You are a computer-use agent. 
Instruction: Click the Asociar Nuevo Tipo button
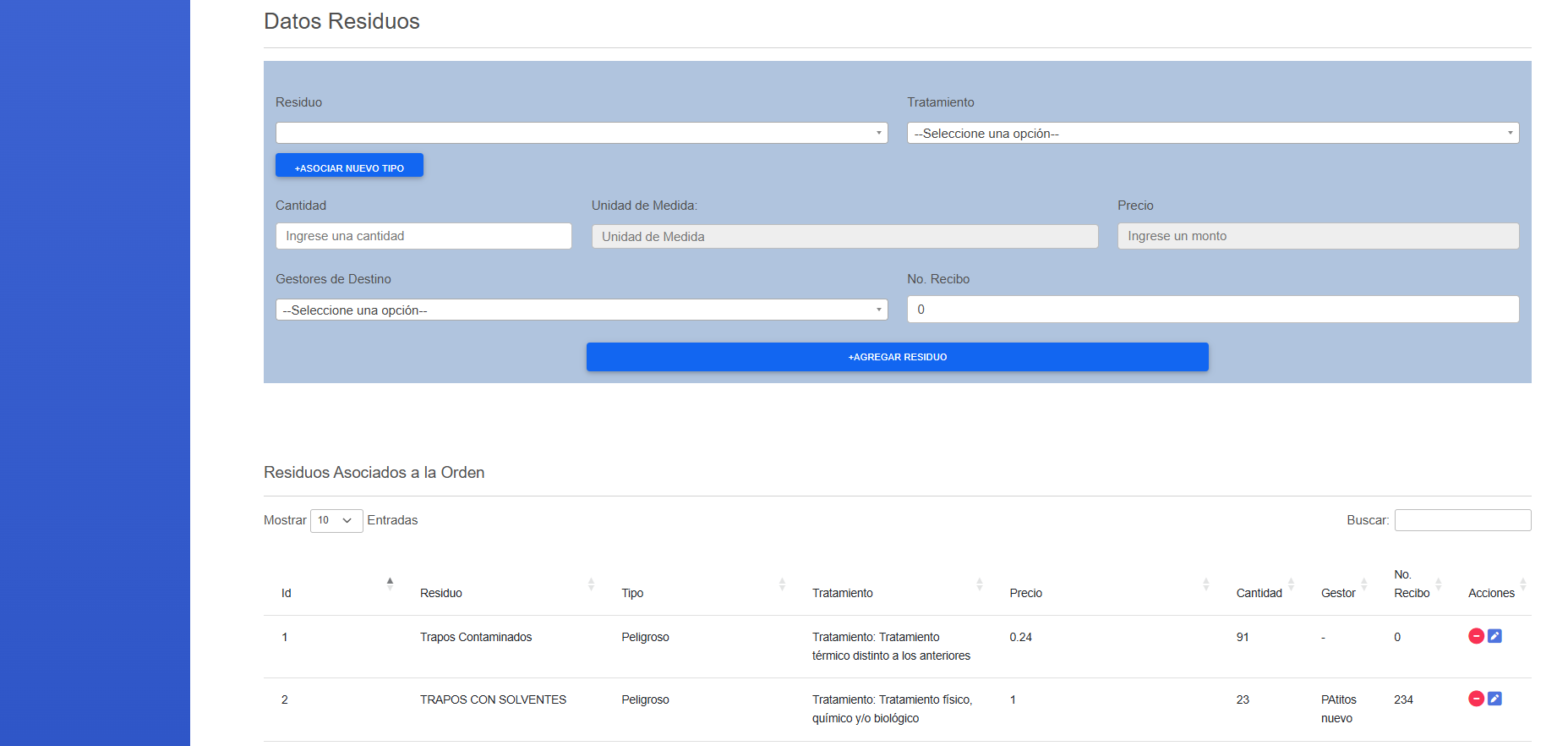click(349, 167)
